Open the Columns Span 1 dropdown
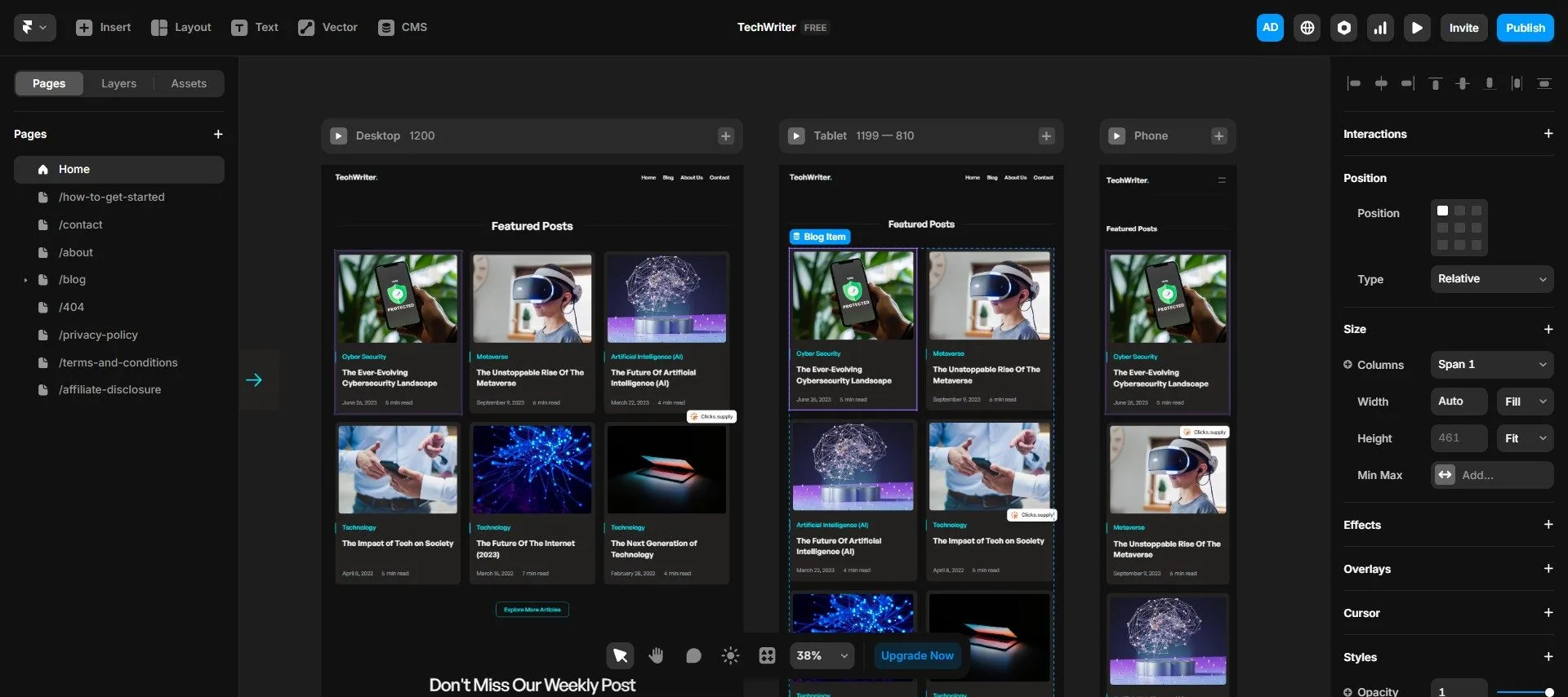 tap(1492, 365)
